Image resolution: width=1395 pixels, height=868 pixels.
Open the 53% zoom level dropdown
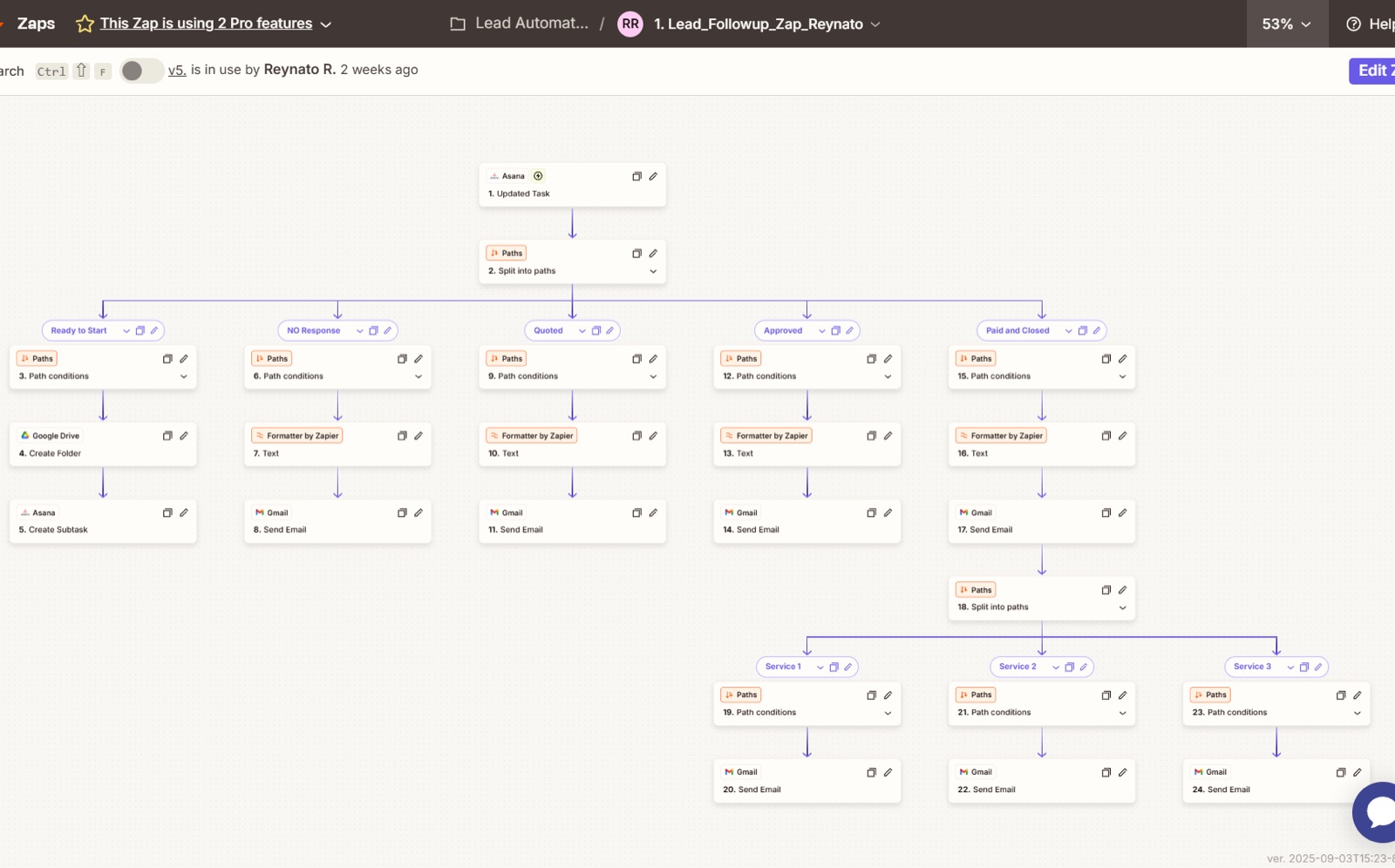[1287, 24]
